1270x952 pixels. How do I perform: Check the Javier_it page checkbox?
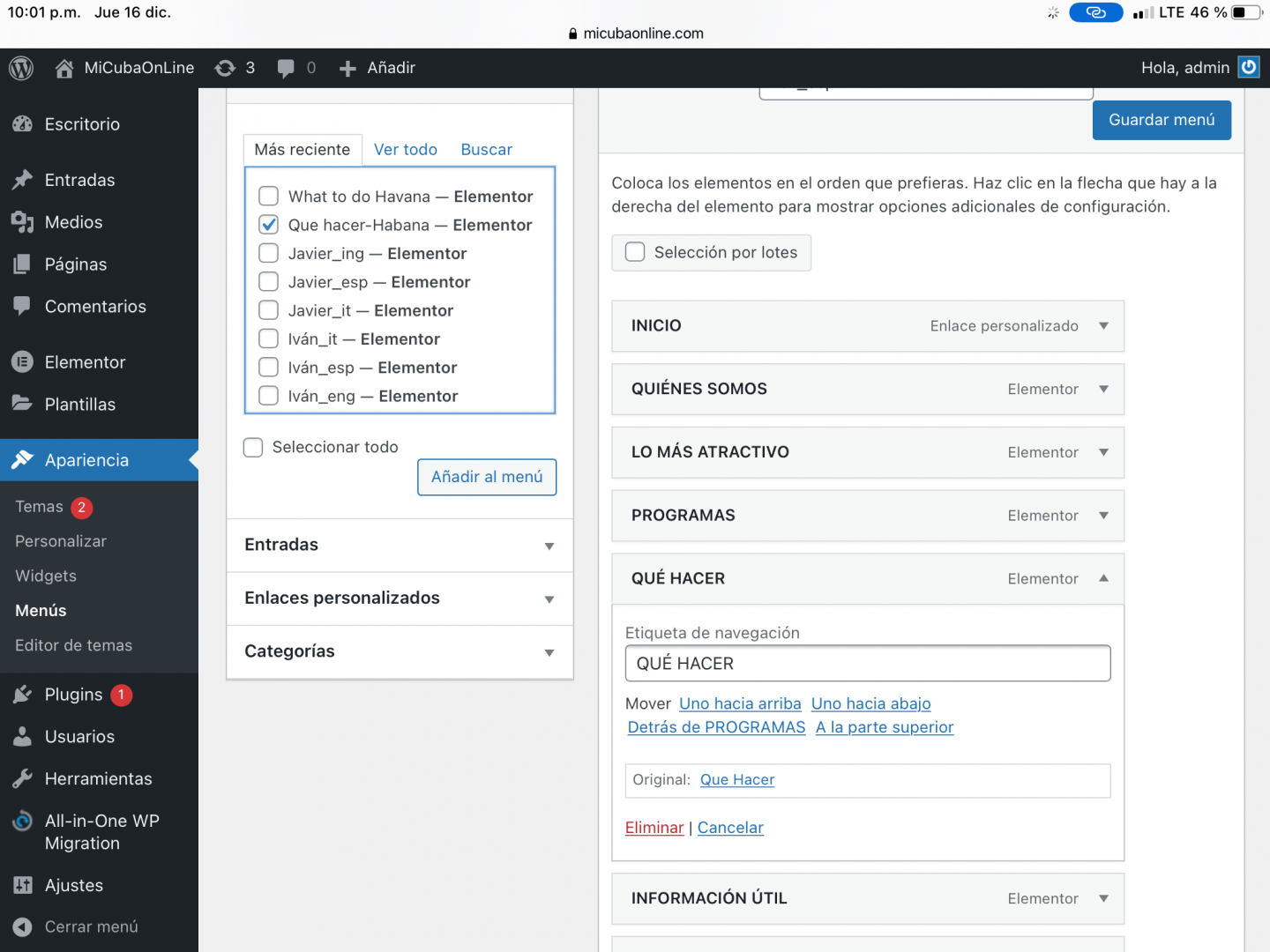(269, 310)
